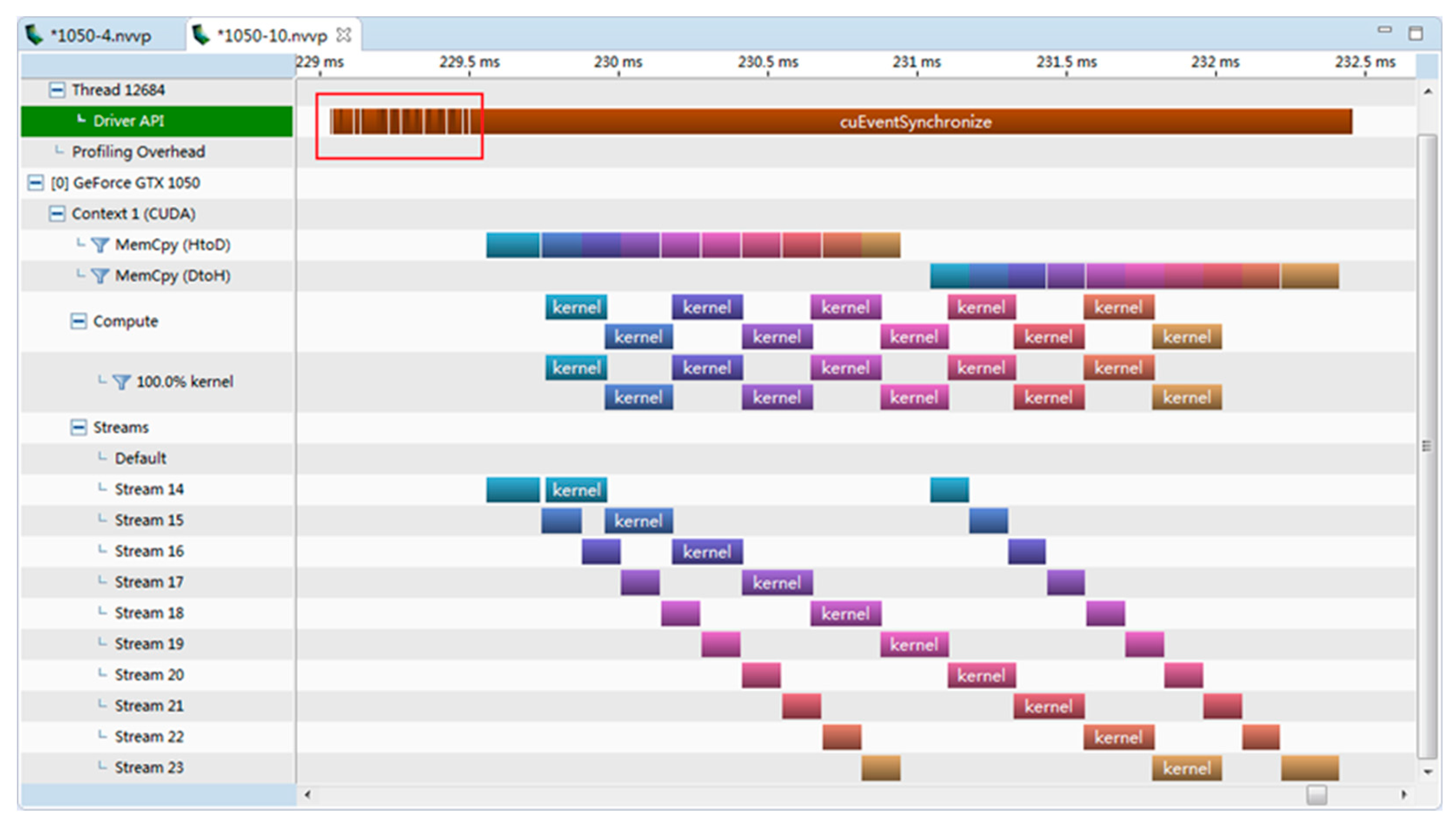
Task: Close the 1050-10.nvvp tab
Action: coord(344,35)
